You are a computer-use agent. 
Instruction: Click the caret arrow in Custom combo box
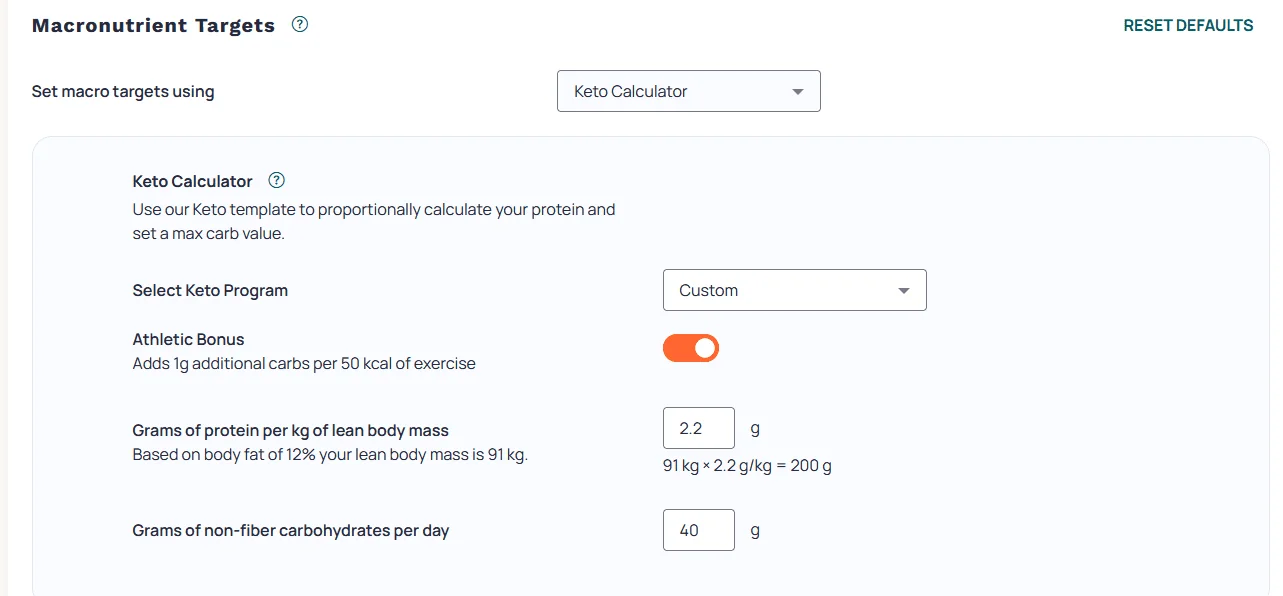tap(904, 291)
